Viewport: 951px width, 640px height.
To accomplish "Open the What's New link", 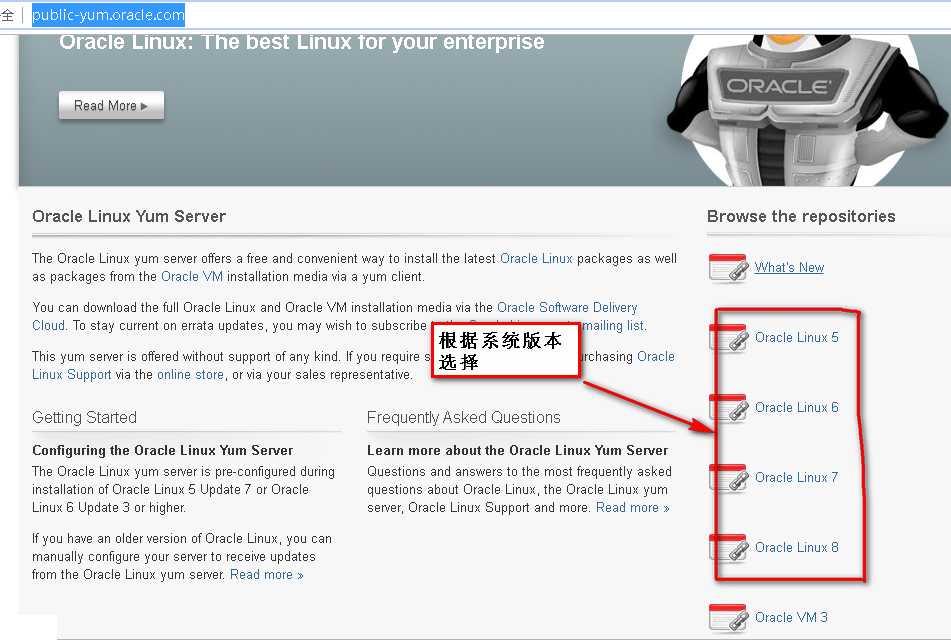I will (x=789, y=268).
